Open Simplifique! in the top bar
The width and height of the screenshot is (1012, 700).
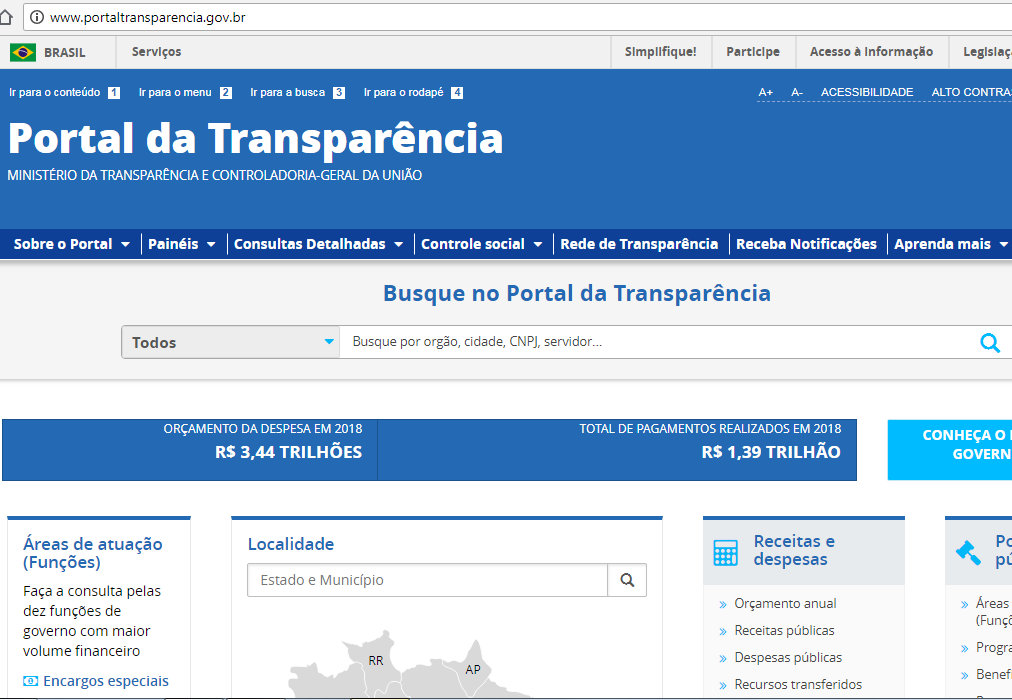tap(660, 52)
